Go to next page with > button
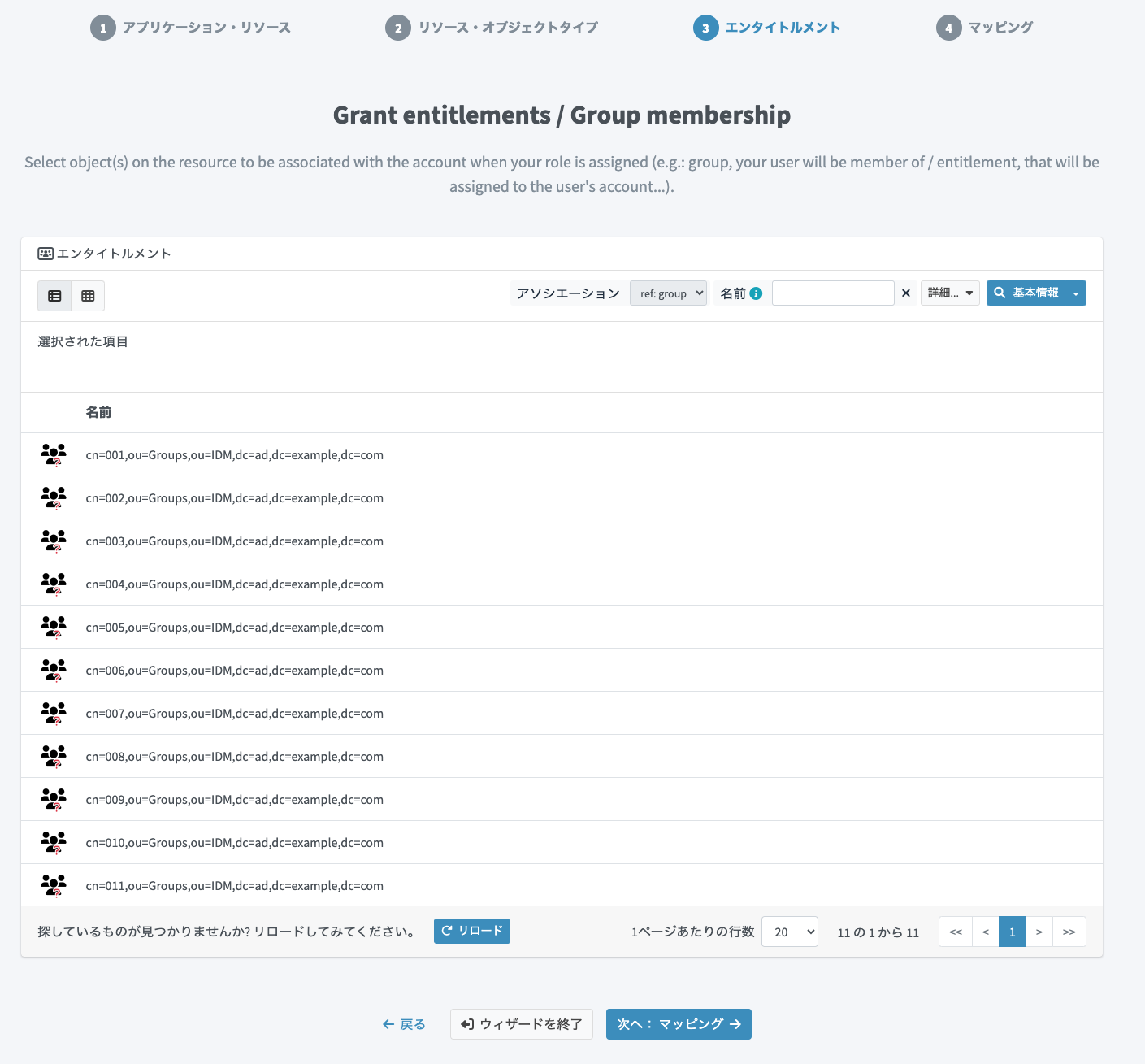The height and width of the screenshot is (1064, 1145). tap(1039, 932)
